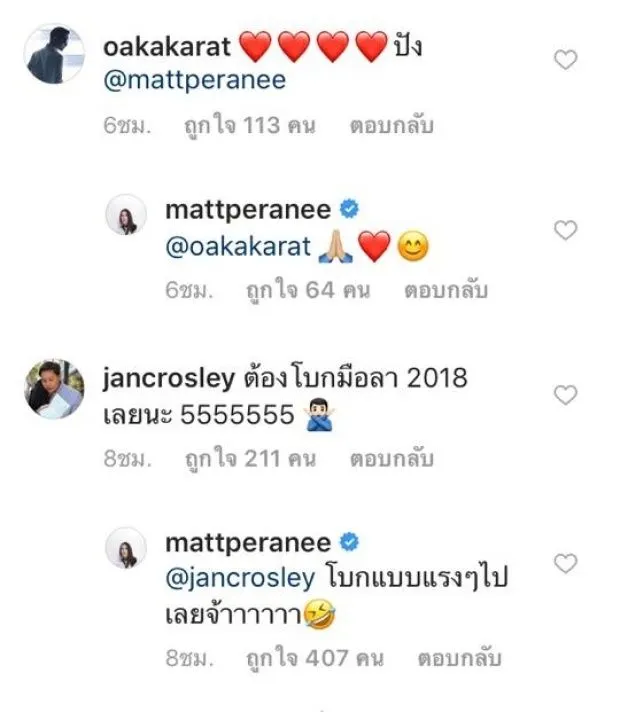Reply to oakakarat's comment via ตอบกลับ
Viewport: 620px width, 712px height.
click(392, 125)
